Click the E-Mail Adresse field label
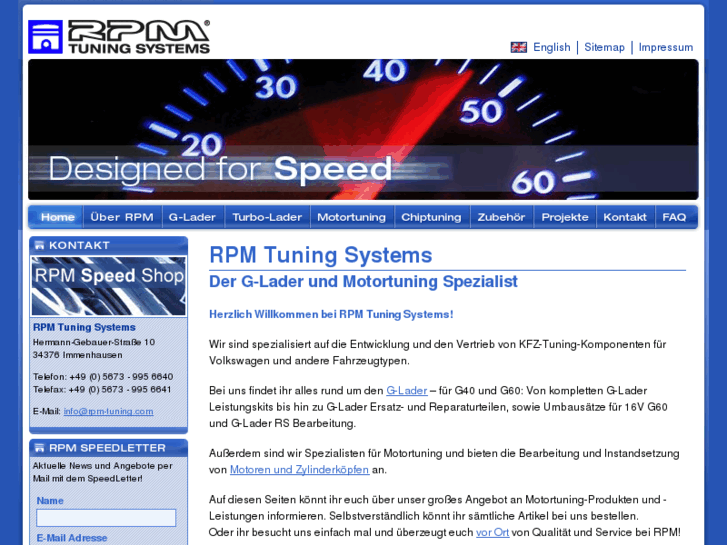The height and width of the screenshot is (545, 727). tap(72, 538)
